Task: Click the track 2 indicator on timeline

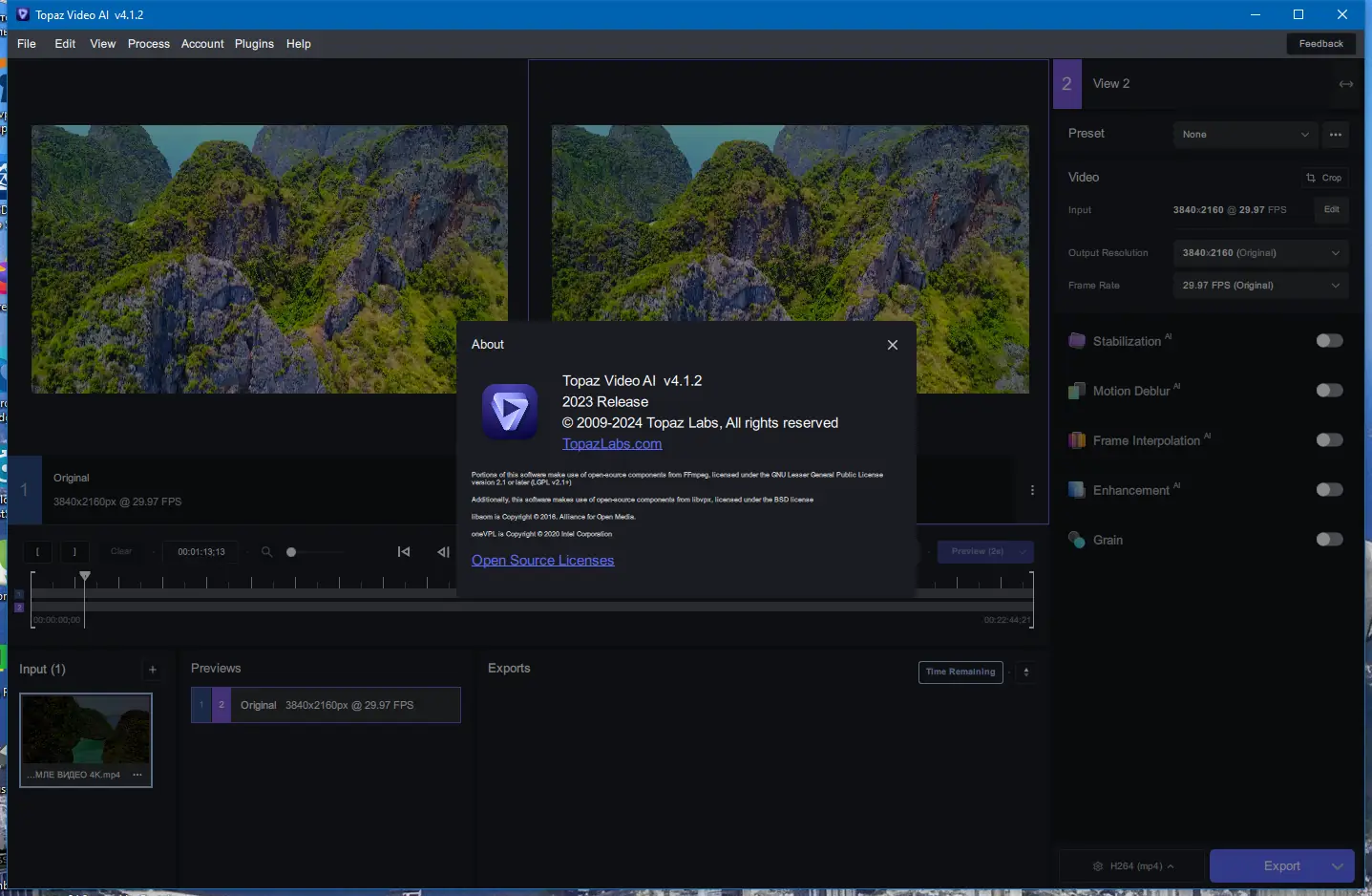Action: pos(19,607)
